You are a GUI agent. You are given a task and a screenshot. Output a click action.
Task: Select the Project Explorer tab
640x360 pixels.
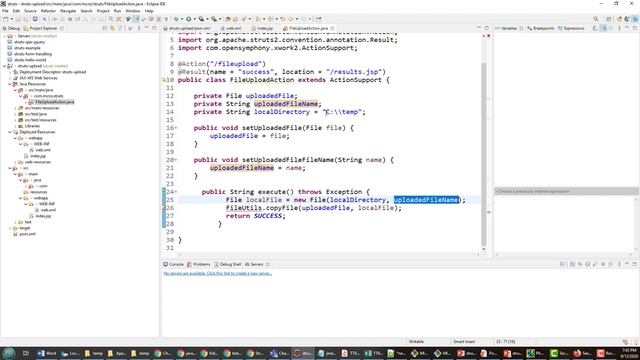[x=41, y=28]
